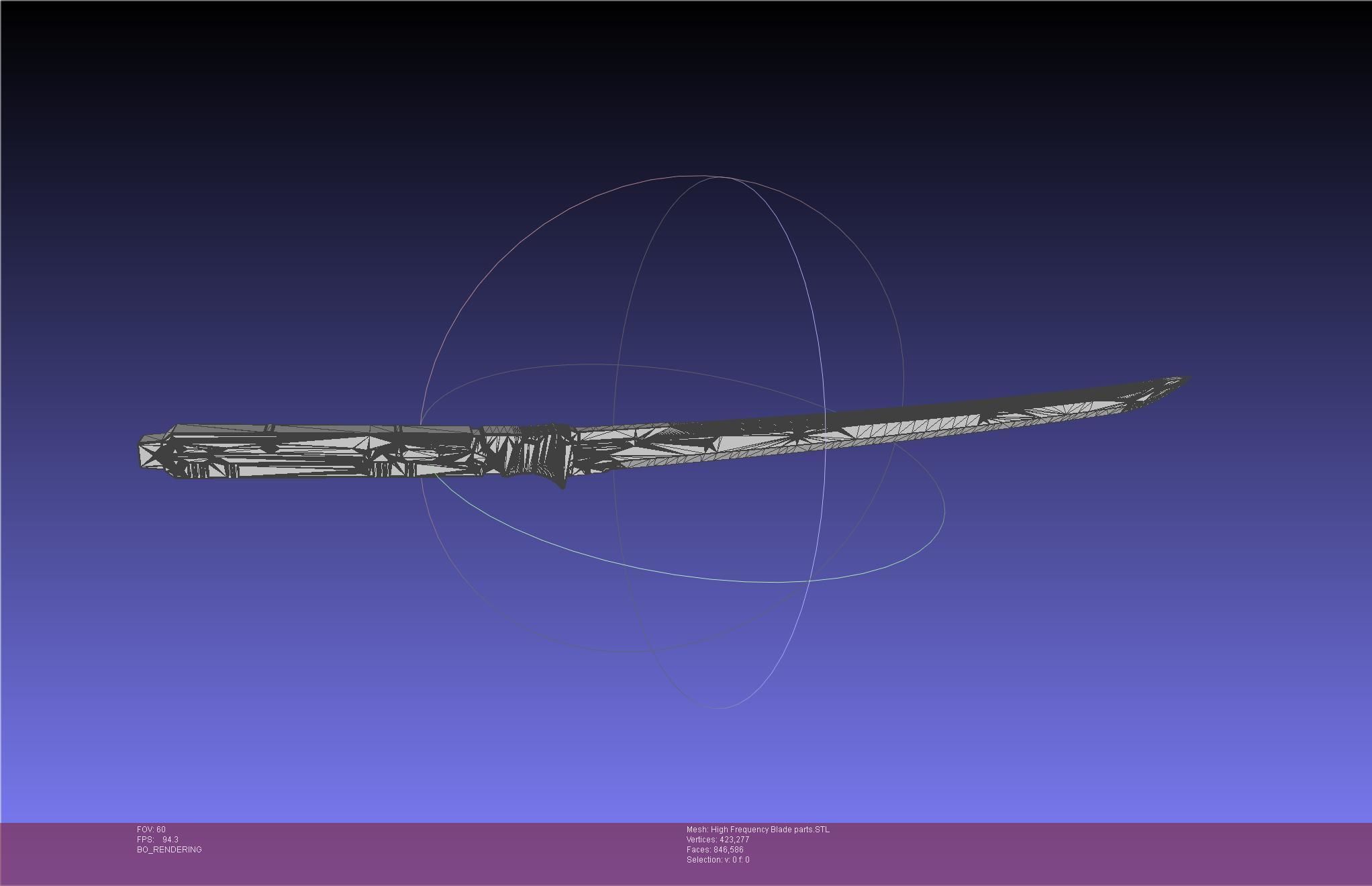Click the BO_RENDERING status text
The width and height of the screenshot is (1372, 886).
[169, 850]
